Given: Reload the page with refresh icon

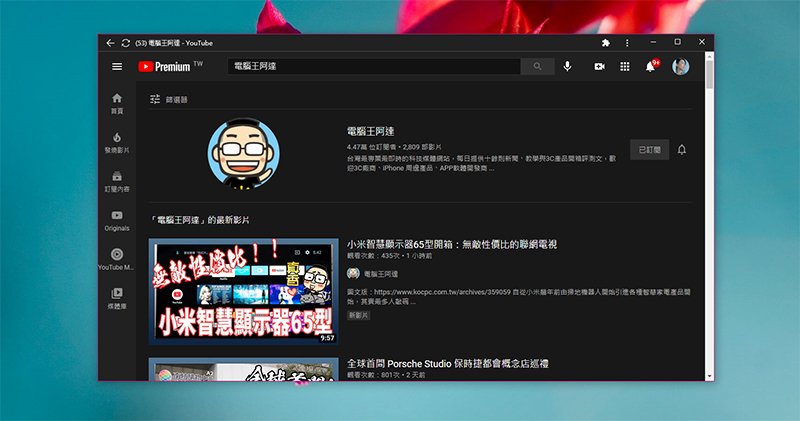Looking at the screenshot, I should pyautogui.click(x=126, y=43).
